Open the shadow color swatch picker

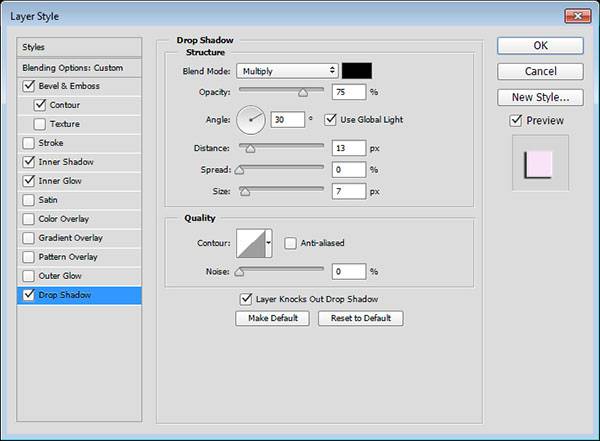pyautogui.click(x=357, y=71)
